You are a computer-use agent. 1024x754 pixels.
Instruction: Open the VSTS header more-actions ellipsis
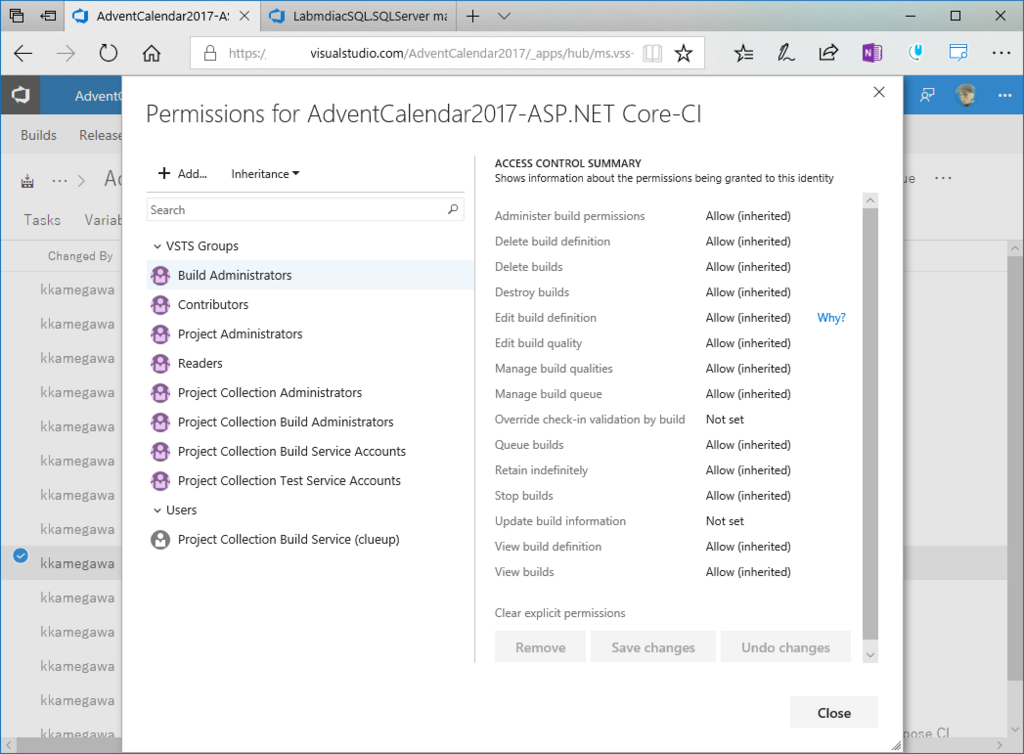[1004, 95]
